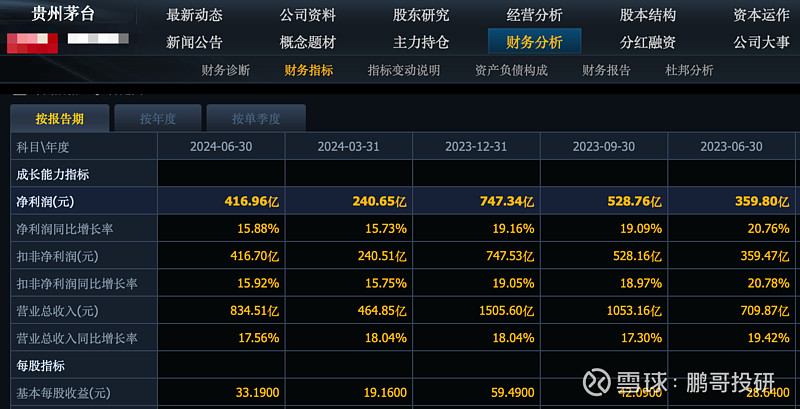Click the 2024-03-31 column header

(348, 147)
